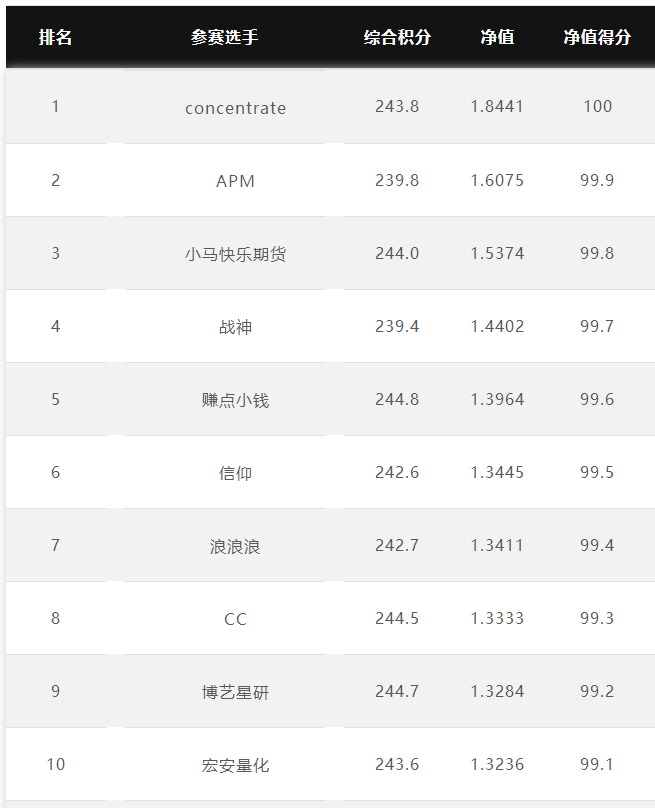Open contestant 浪浪浪 entry
This screenshot has width=655, height=808.
coord(236,546)
